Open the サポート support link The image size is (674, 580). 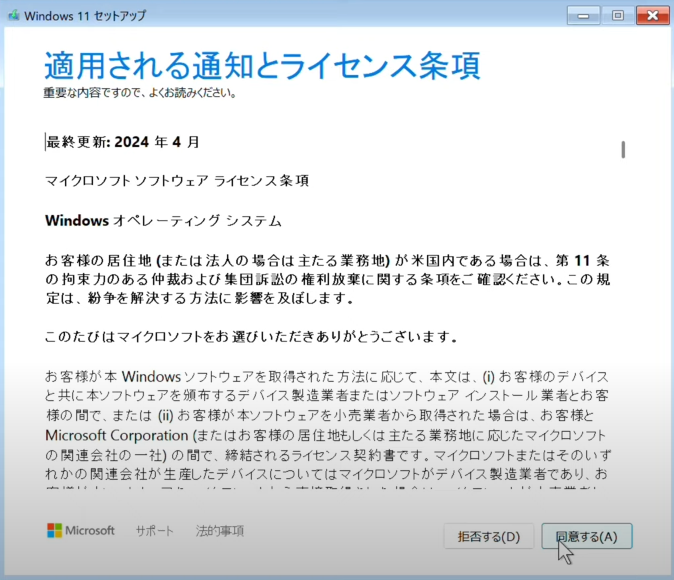tap(155, 531)
